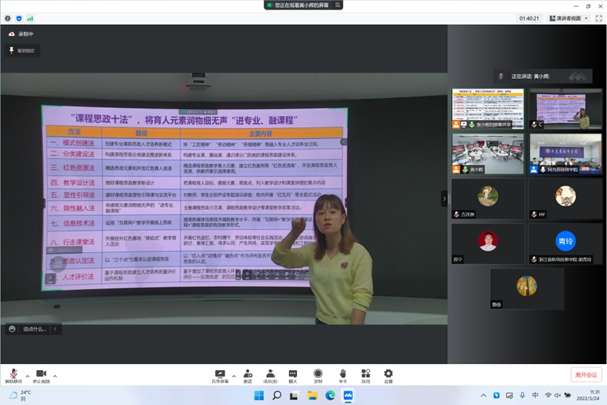607x405 pixels.
Task: Open the speaker view layout dropdown
Action: tap(574, 18)
